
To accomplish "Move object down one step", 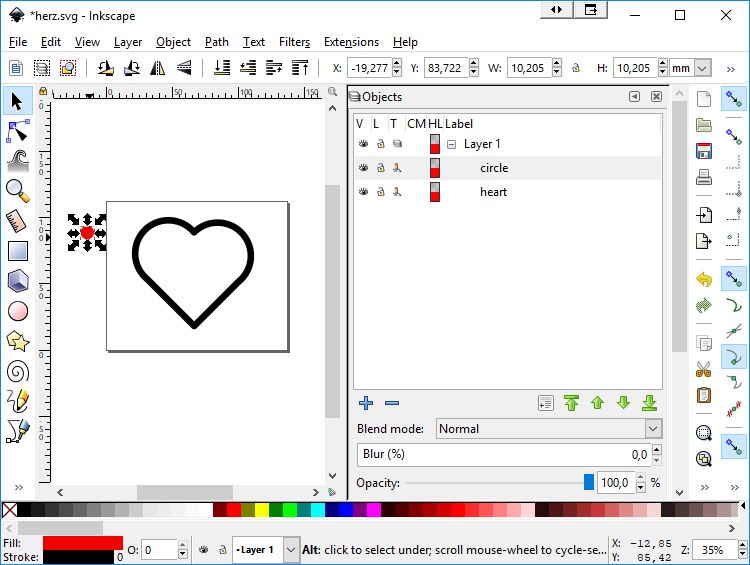I will point(623,403).
